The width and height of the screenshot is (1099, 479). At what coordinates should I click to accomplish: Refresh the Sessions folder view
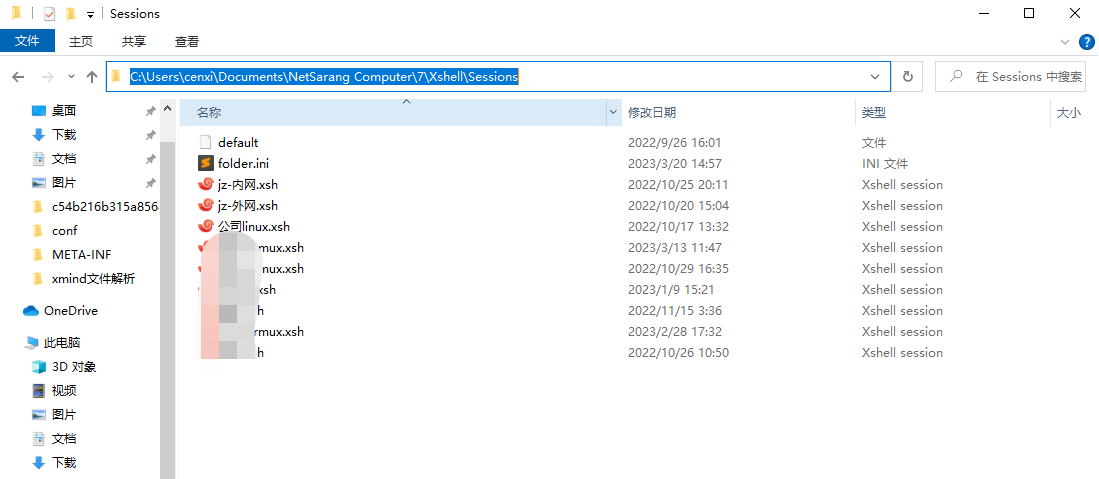(908, 76)
